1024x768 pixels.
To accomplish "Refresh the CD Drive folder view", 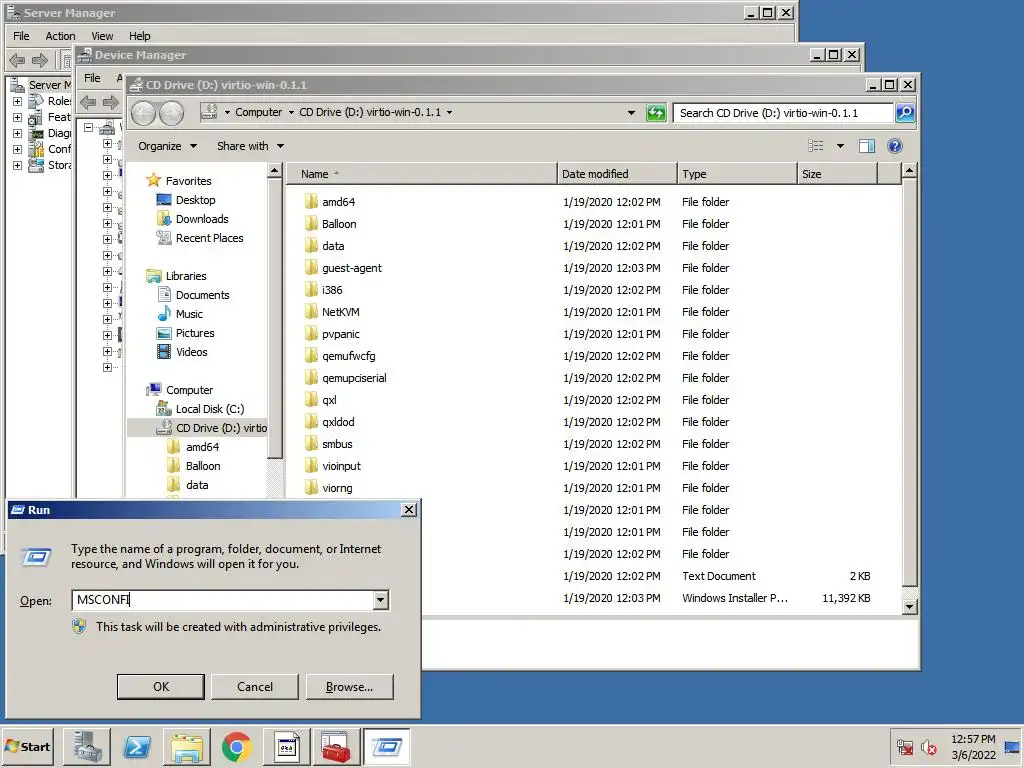I will tap(656, 113).
